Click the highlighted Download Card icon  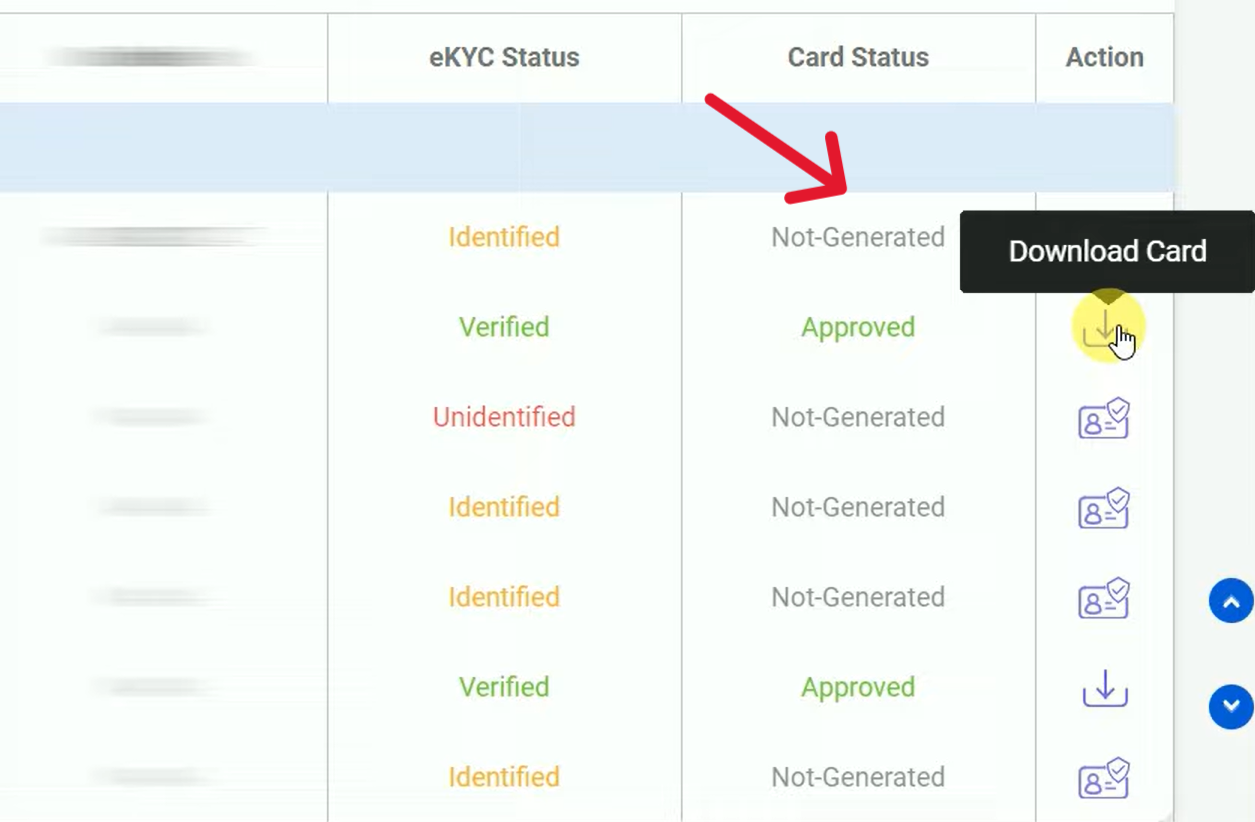(x=1104, y=328)
